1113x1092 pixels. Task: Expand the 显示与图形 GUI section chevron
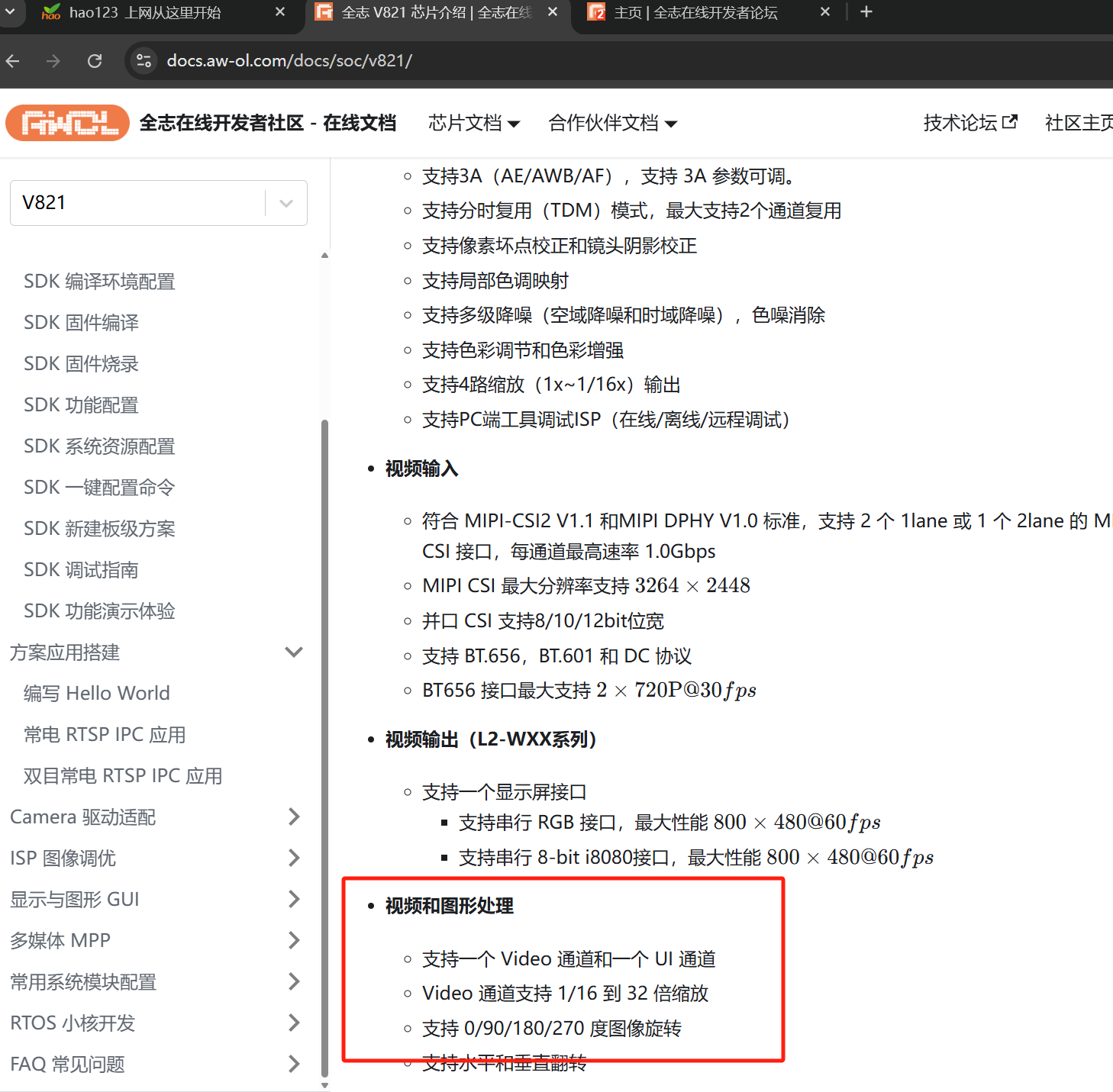(294, 900)
